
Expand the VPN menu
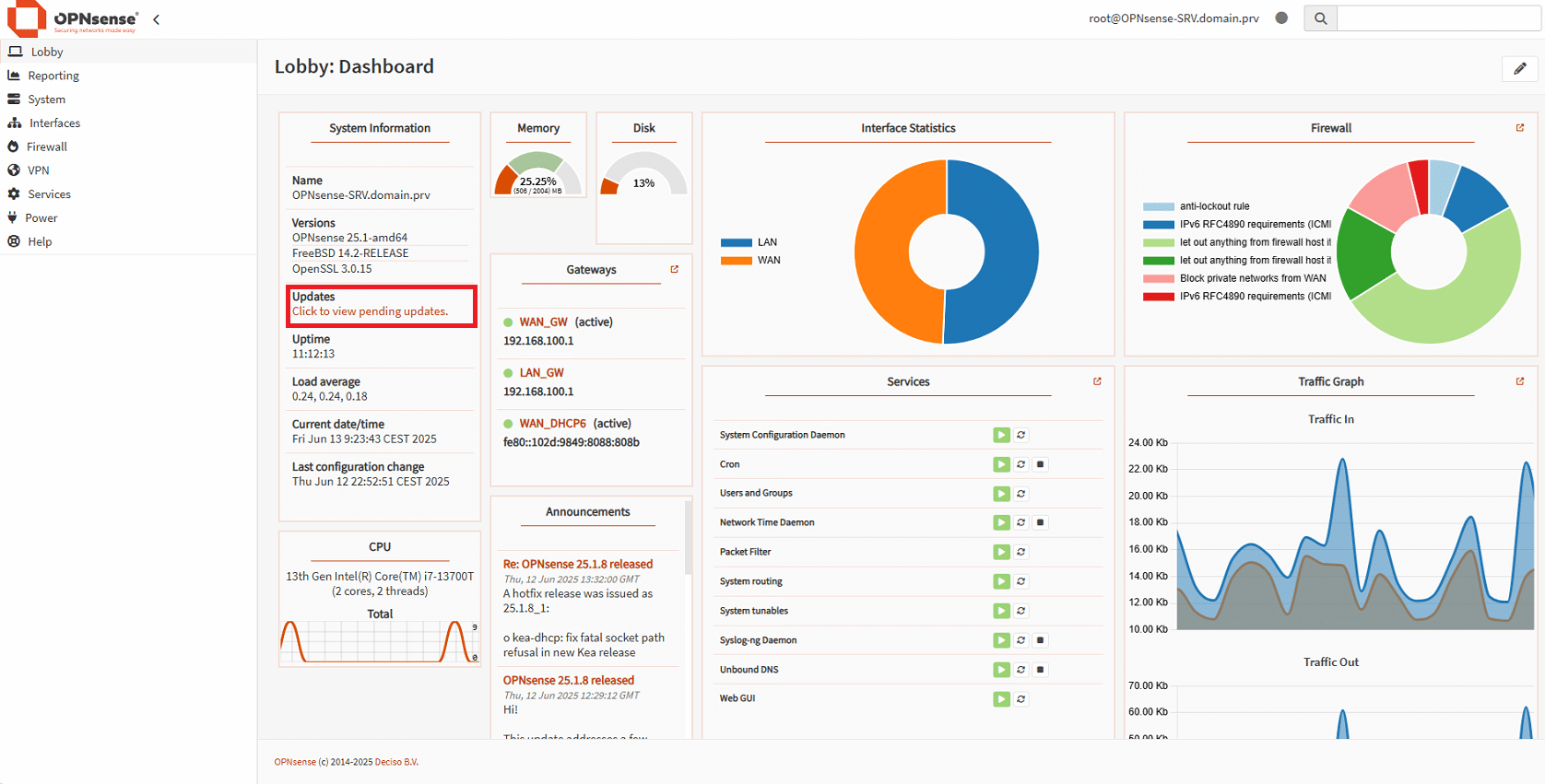tap(128, 170)
